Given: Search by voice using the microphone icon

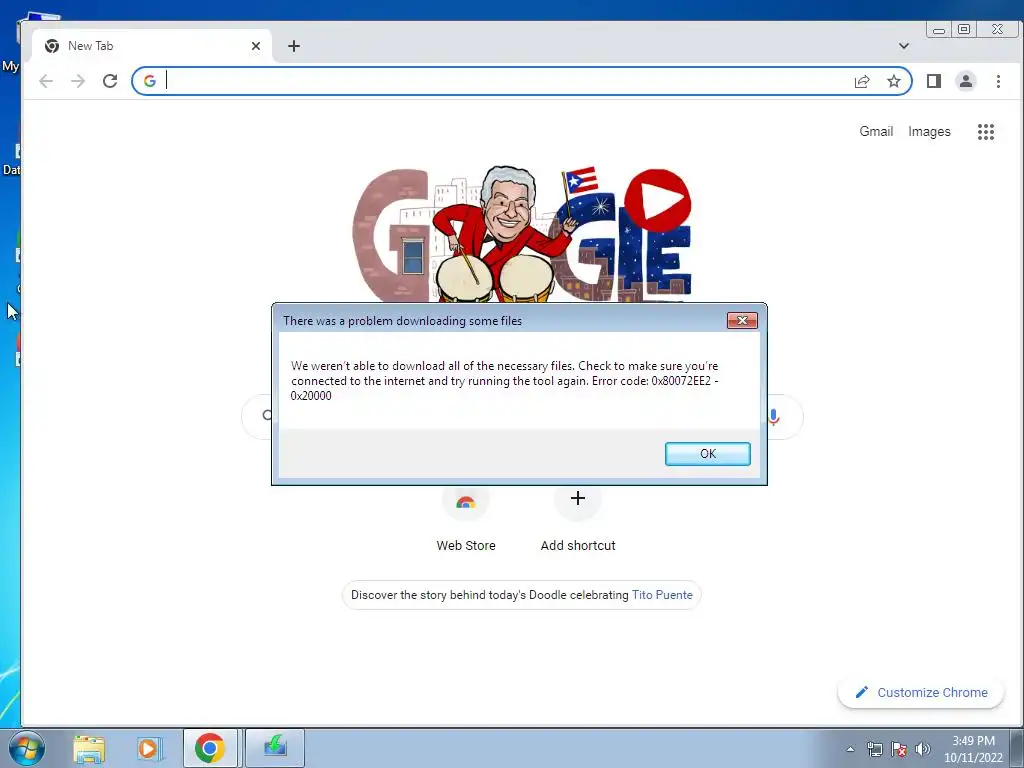Looking at the screenshot, I should [775, 416].
